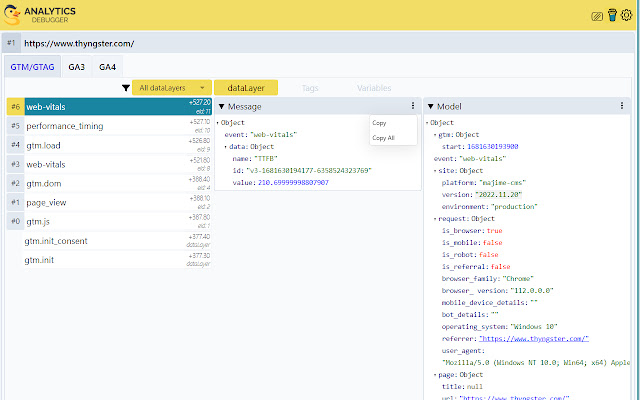
Task: Click the bot_details entry
Action: (470, 315)
